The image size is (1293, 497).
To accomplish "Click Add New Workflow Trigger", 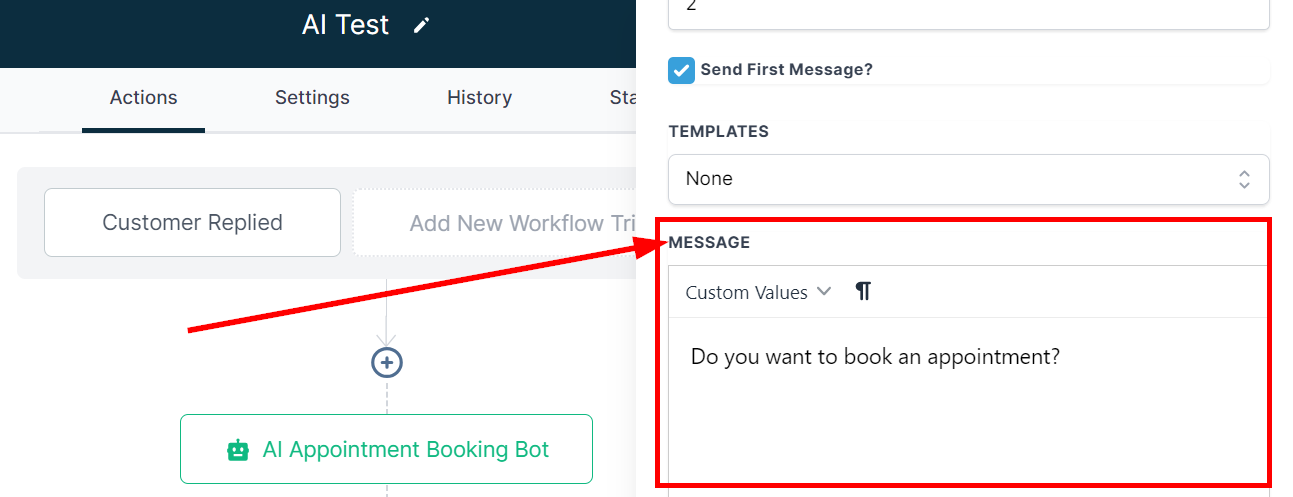I will tap(494, 222).
